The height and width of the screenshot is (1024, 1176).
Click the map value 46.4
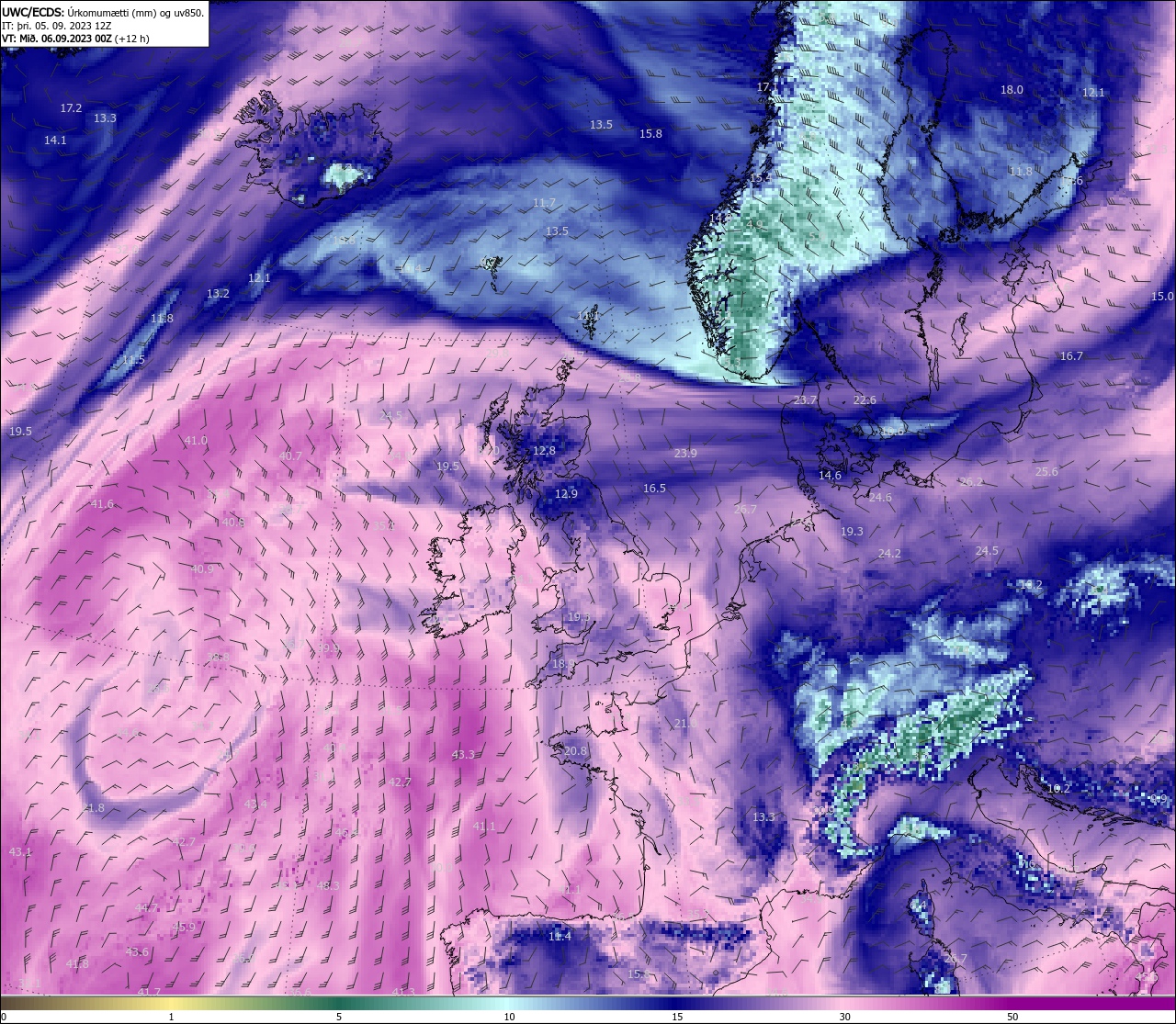tap(345, 833)
